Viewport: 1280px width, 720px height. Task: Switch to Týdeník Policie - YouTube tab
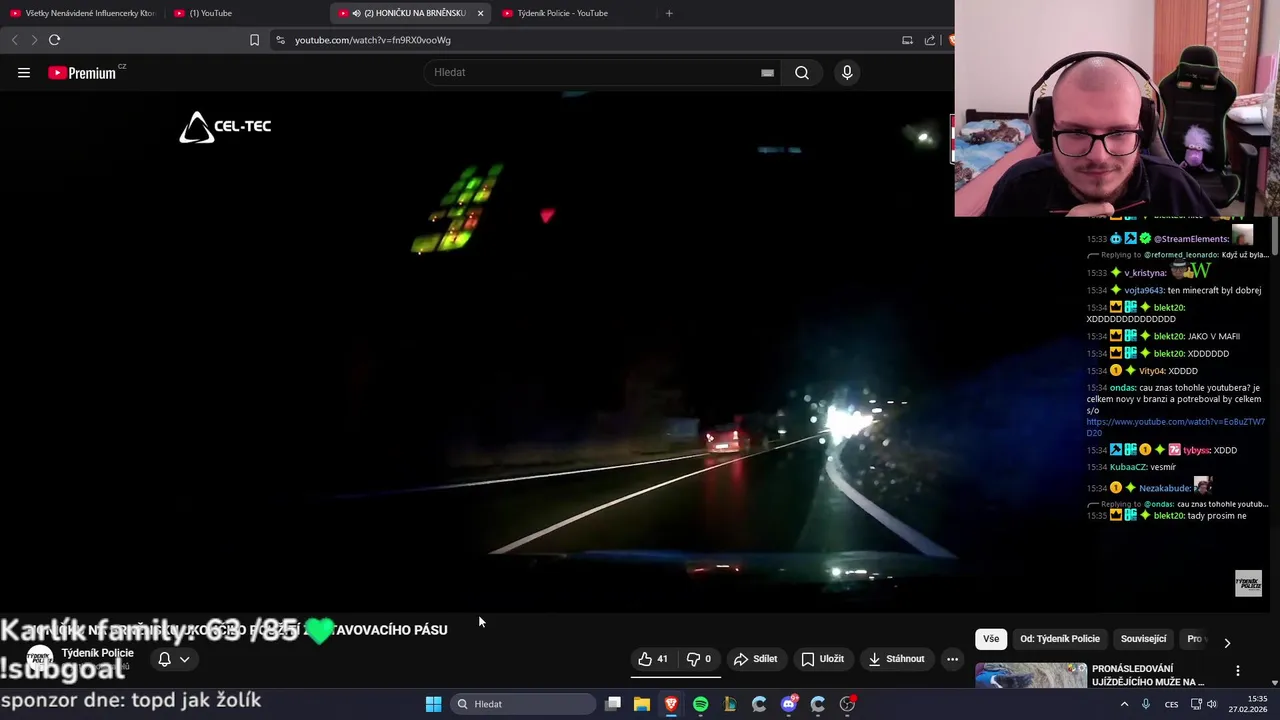tap(574, 13)
